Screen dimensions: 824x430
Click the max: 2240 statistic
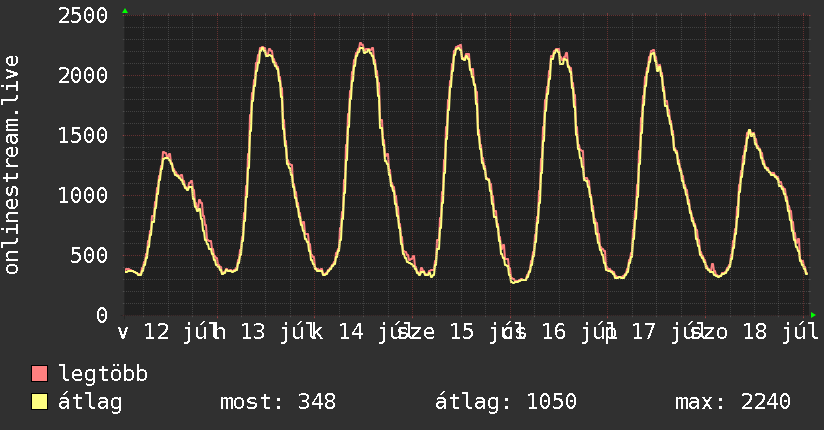733,402
